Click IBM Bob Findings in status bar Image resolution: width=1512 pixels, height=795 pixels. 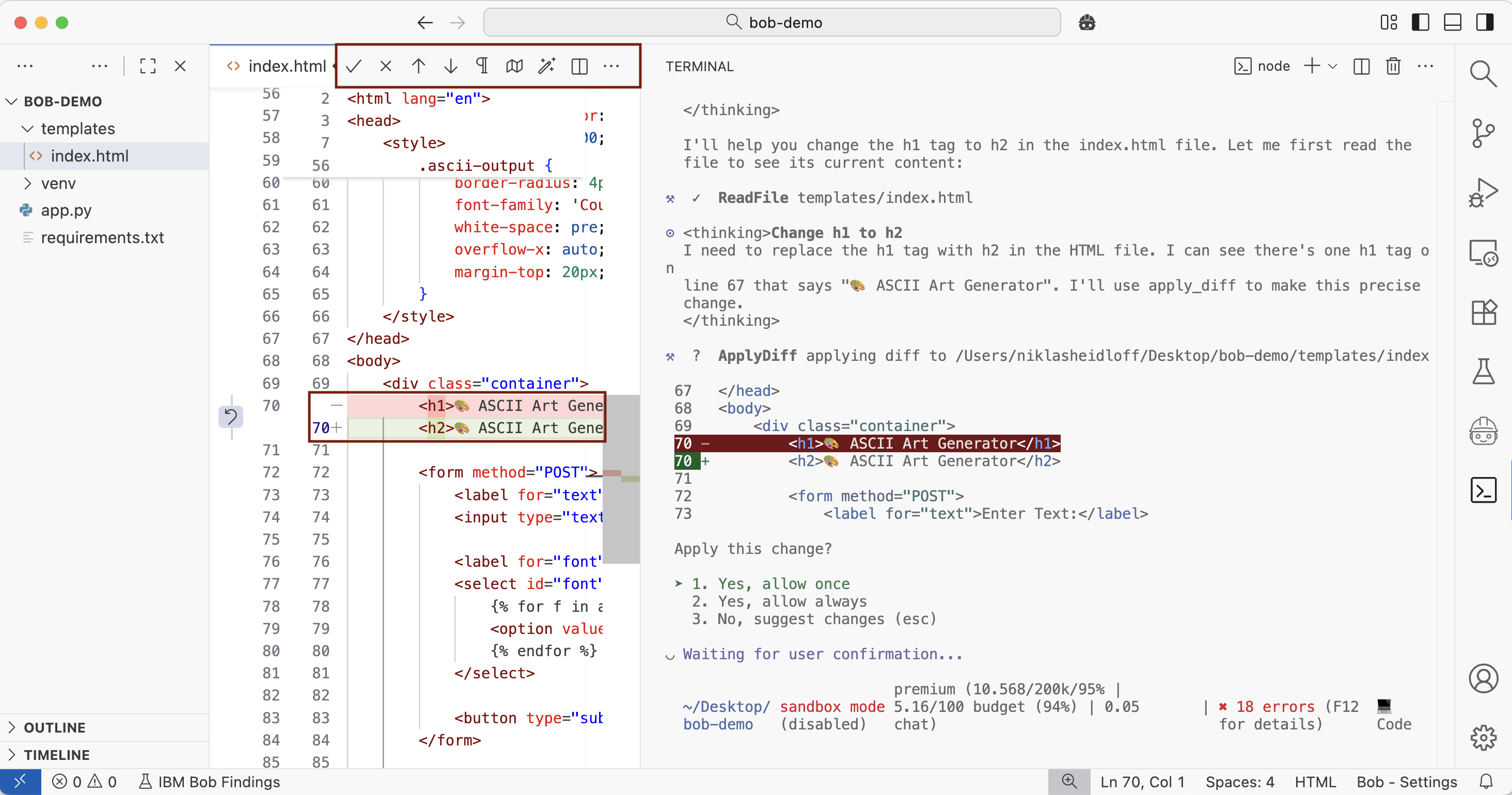click(x=210, y=782)
